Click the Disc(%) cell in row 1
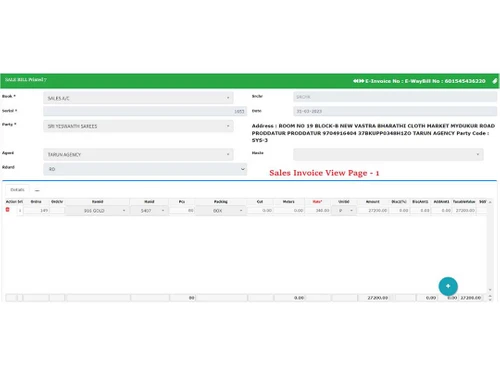The image size is (500, 375). tap(399, 211)
